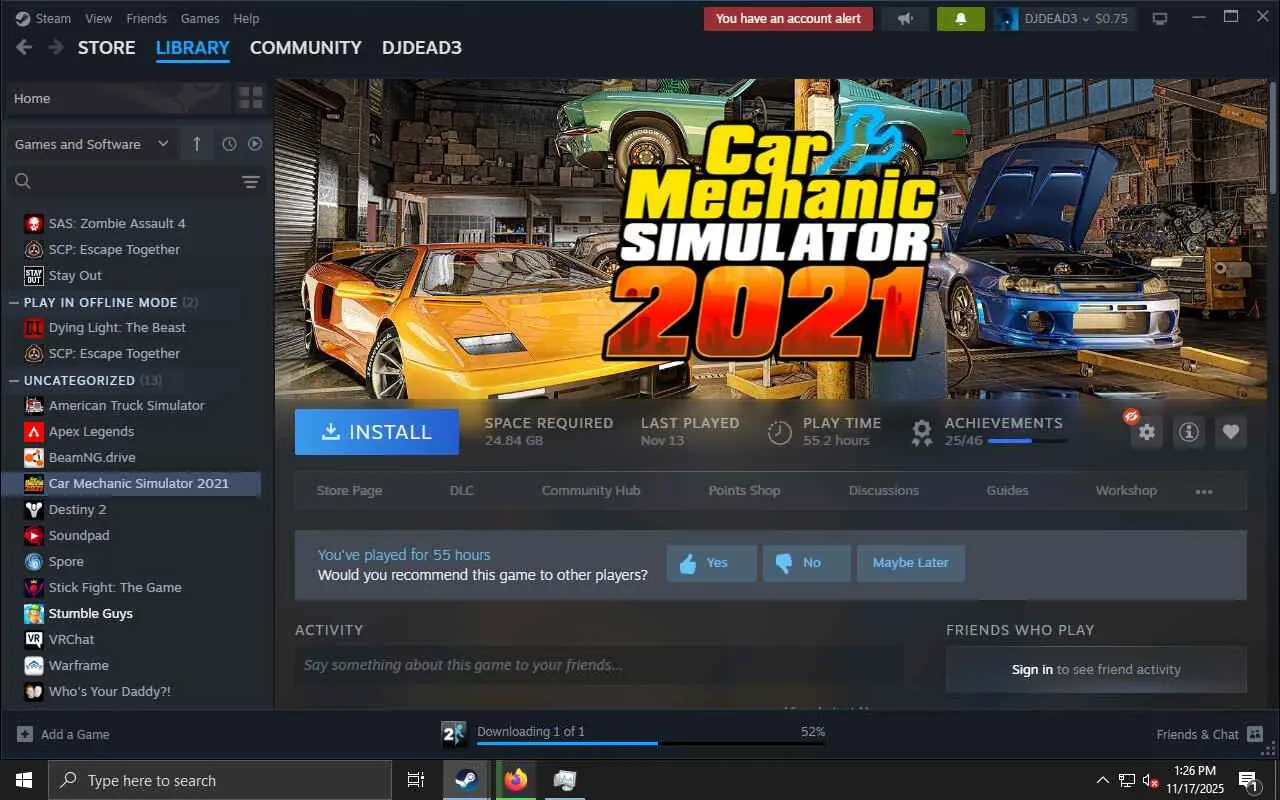Open the Help menu
Screen dimensions: 1280x800
246,18
